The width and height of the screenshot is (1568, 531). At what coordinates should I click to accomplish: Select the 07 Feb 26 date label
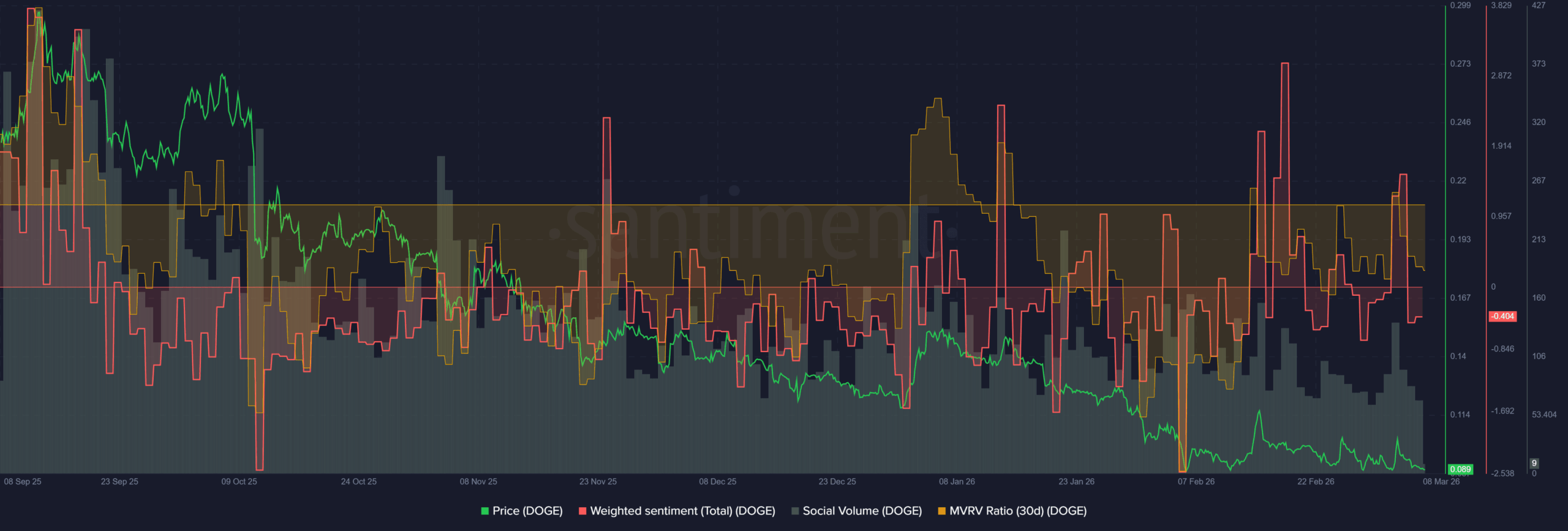click(1196, 481)
